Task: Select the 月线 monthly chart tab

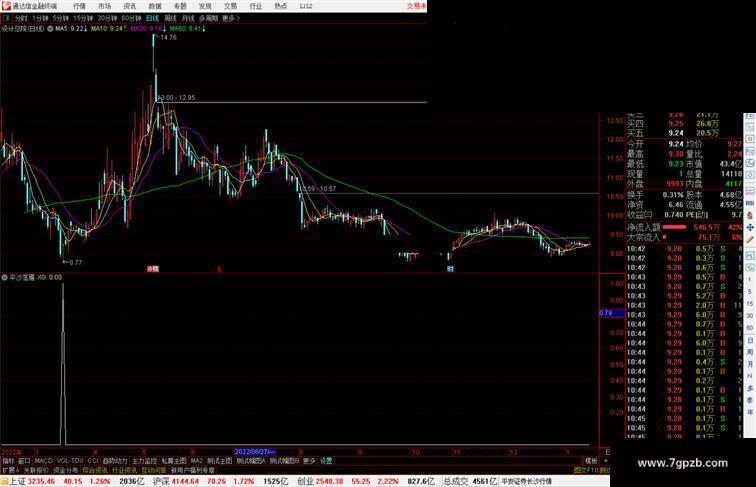Action: coord(188,18)
